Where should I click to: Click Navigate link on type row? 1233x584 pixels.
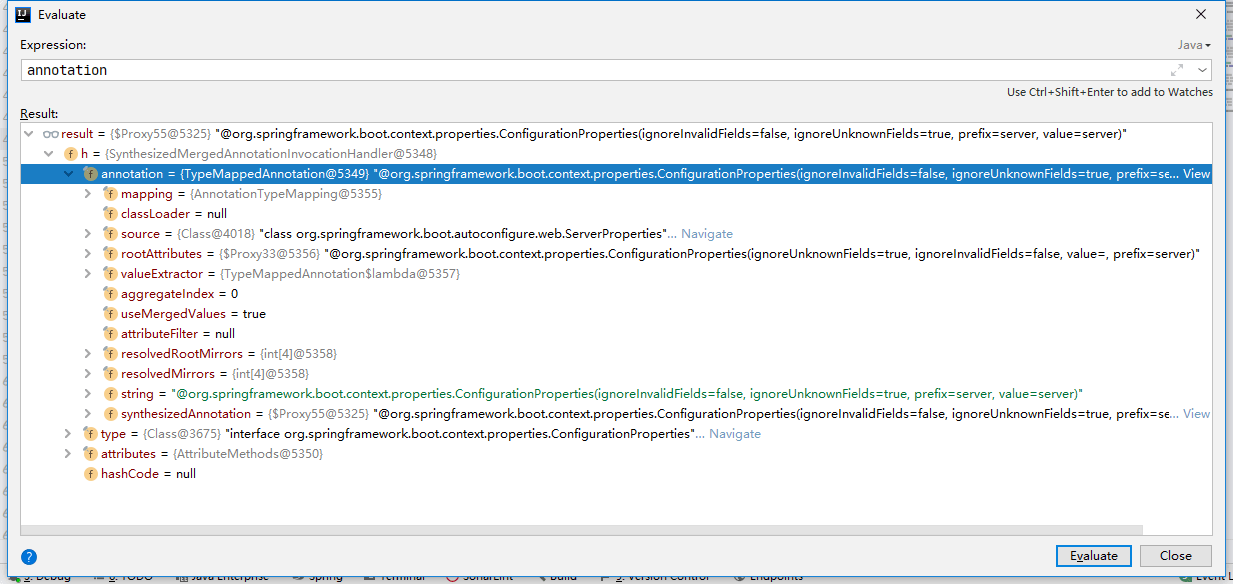(x=735, y=434)
